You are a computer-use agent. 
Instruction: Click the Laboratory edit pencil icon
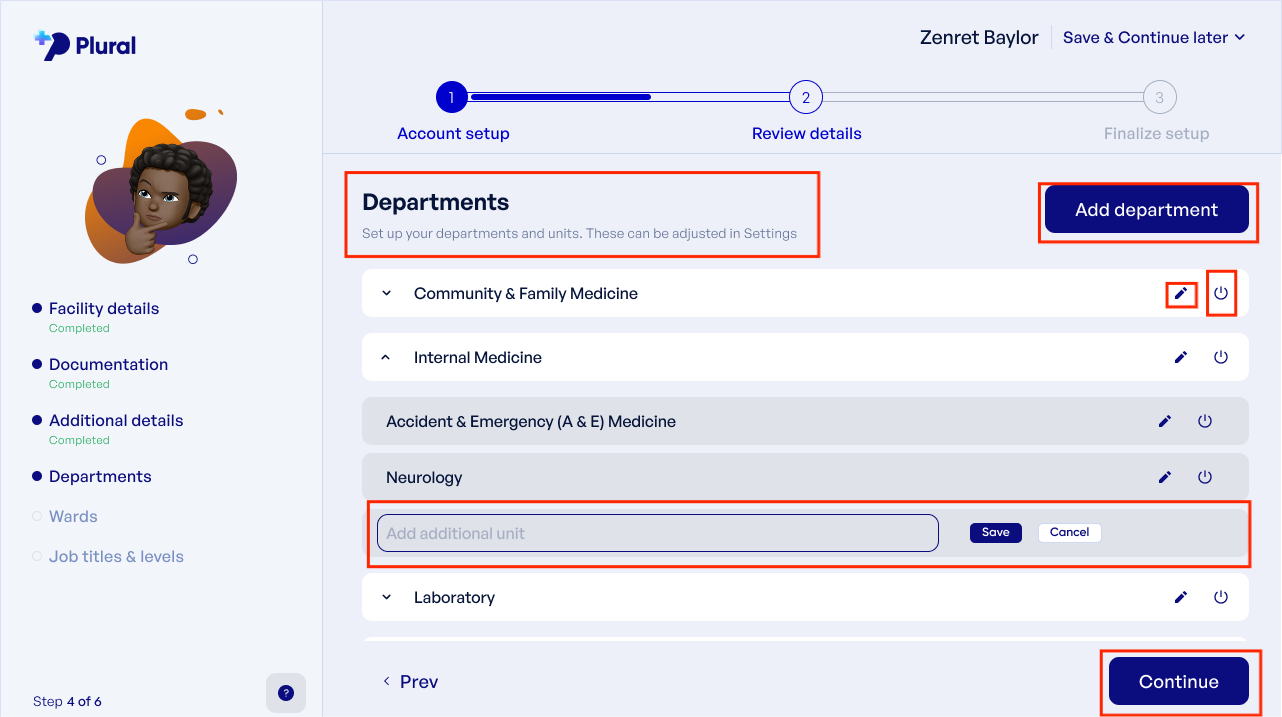pos(1181,598)
